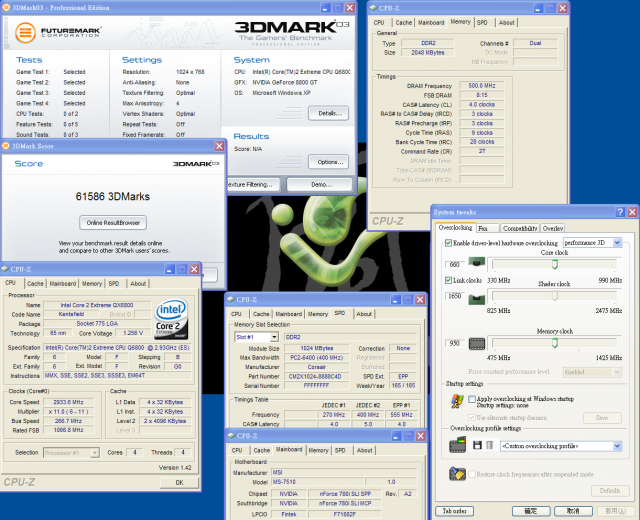Image resolution: width=640 pixels, height=520 pixels.
Task: Click the core clock value field 660
Action: pyautogui.click(x=454, y=264)
